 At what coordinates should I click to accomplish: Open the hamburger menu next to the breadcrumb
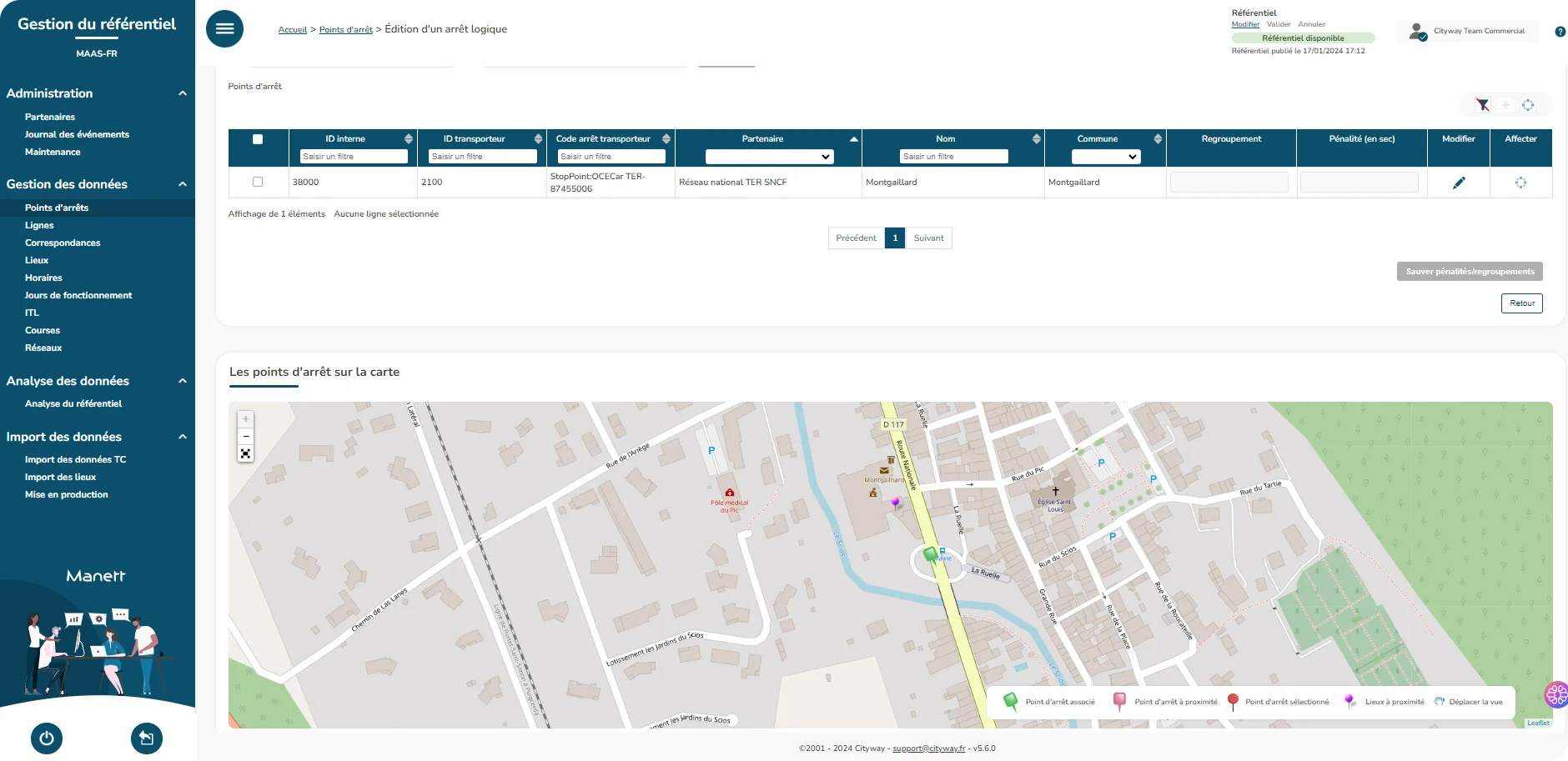click(x=224, y=28)
